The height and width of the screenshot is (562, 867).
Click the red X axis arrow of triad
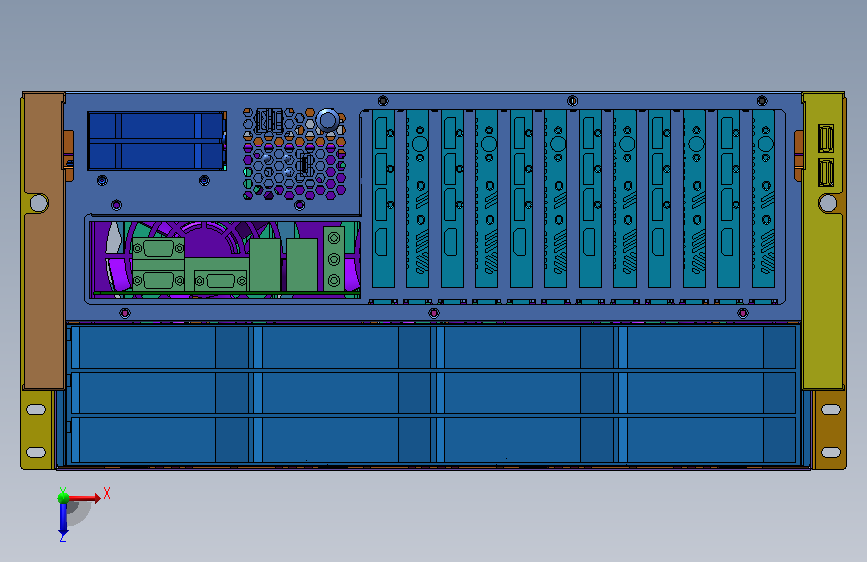[x=85, y=498]
